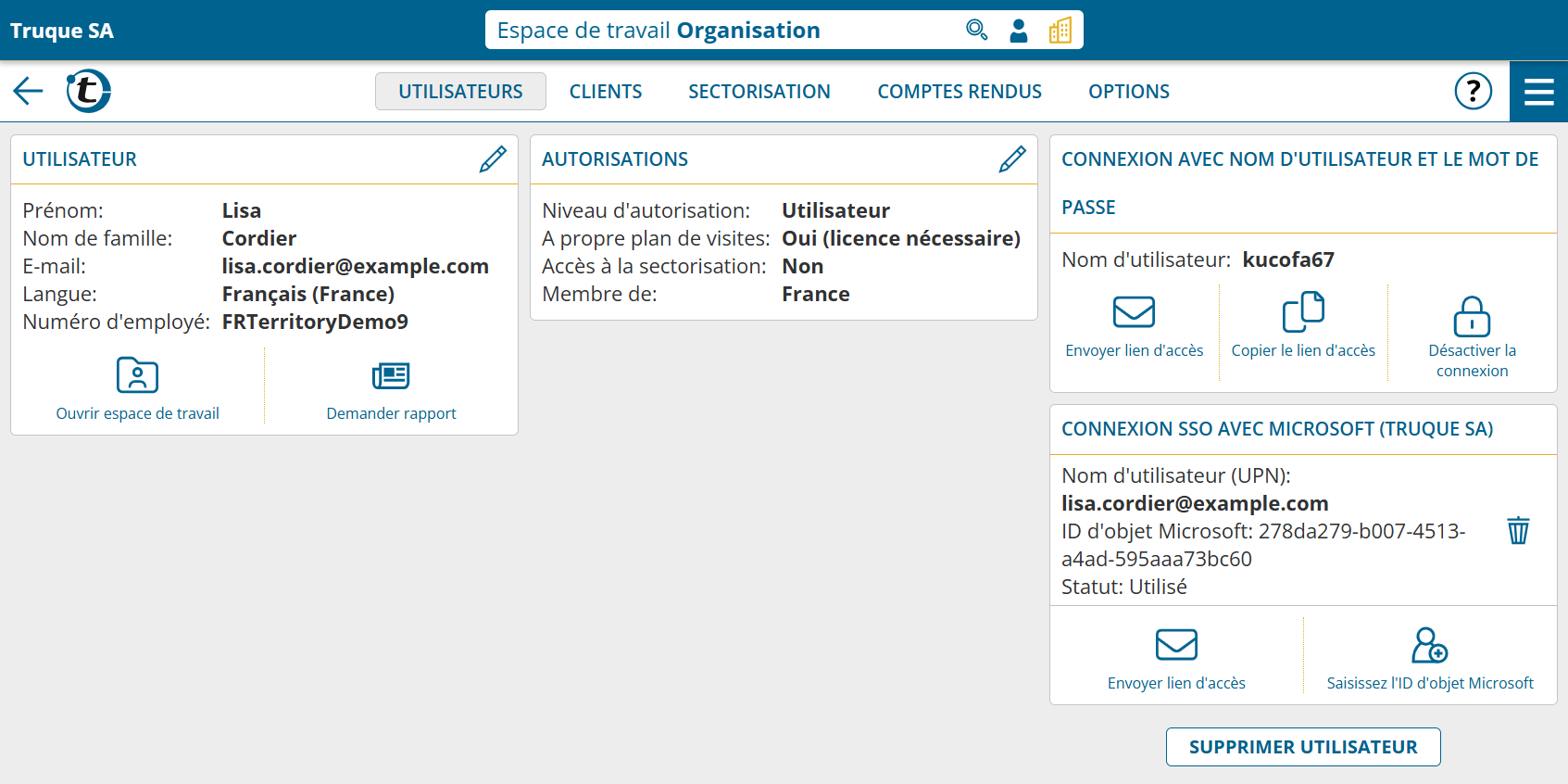Screen dimensions: 1568x784
Task: Send access link in SSO Microsoft section
Action: (x=1176, y=659)
